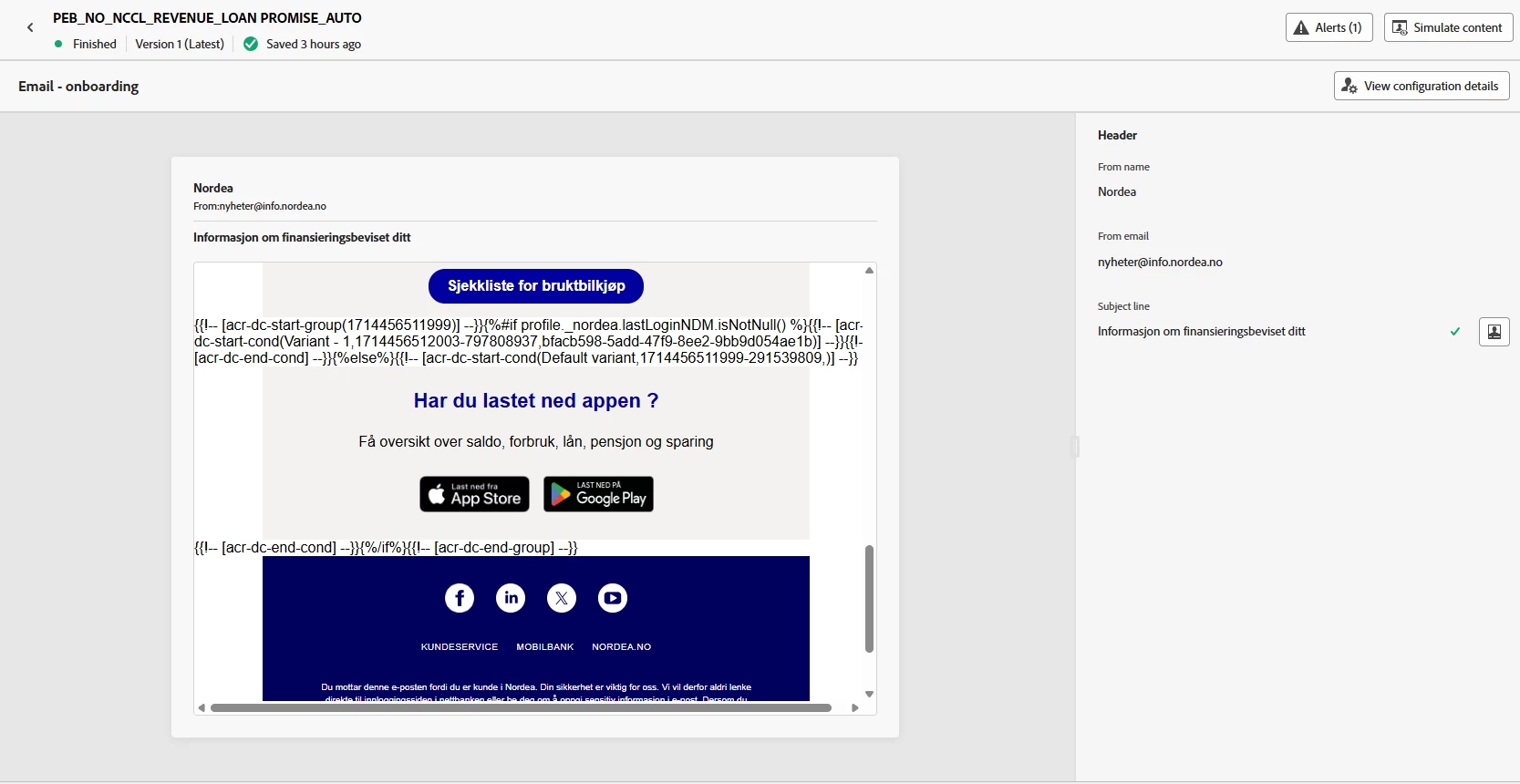Click the Har du lastet ned appen heading
Viewport: 1520px width, 784px height.
click(536, 401)
